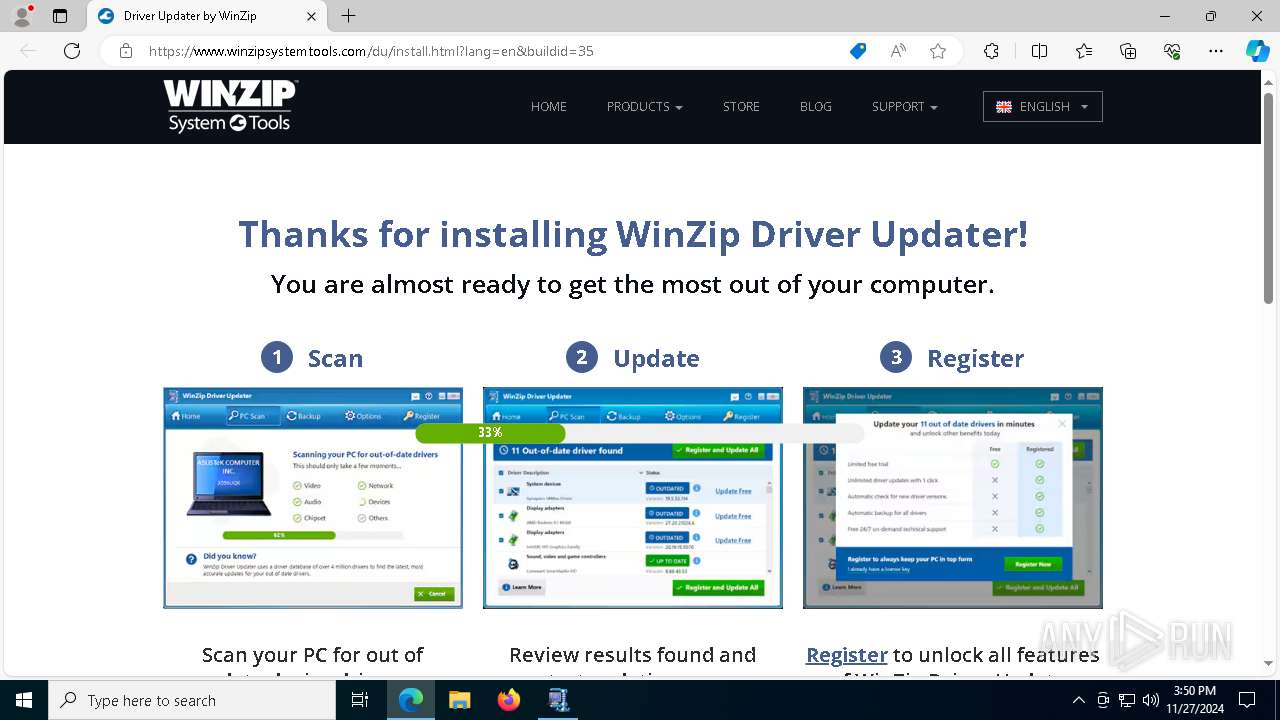Open a new browser tab
Screen dimensions: 1280x720
coord(348,16)
